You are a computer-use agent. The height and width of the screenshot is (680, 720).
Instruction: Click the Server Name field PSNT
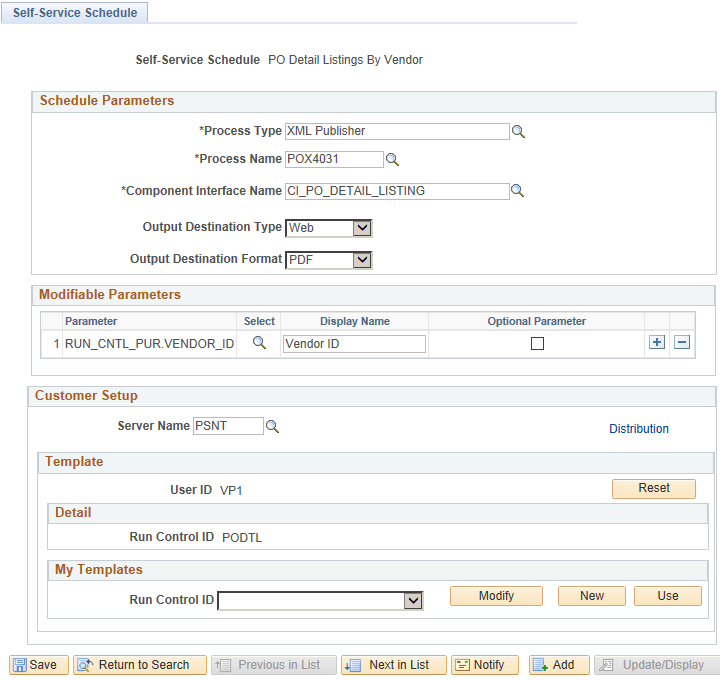228,426
